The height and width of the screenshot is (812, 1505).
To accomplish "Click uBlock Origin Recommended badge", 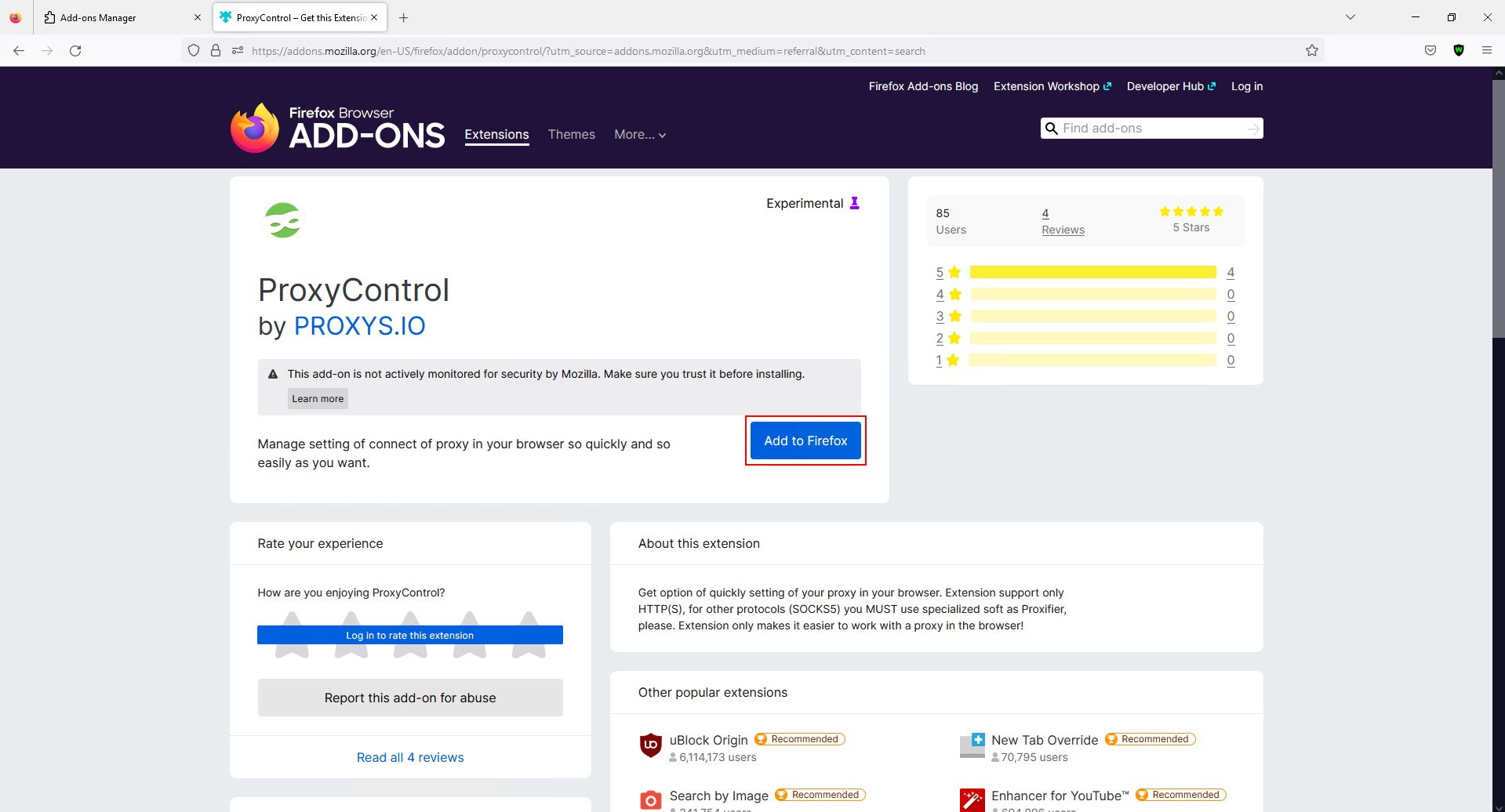I will 799,739.
